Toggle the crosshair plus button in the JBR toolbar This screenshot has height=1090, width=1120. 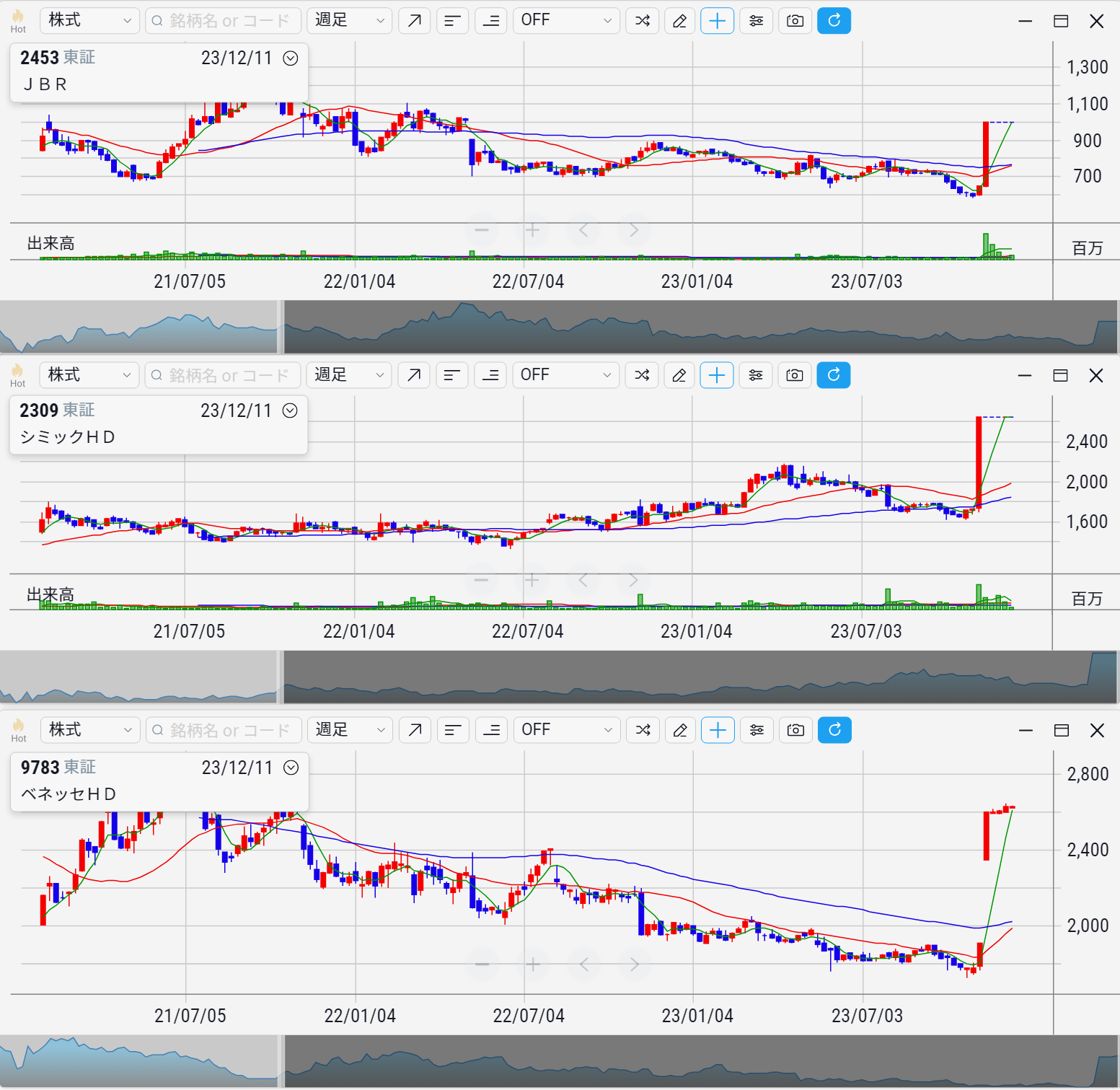717,21
